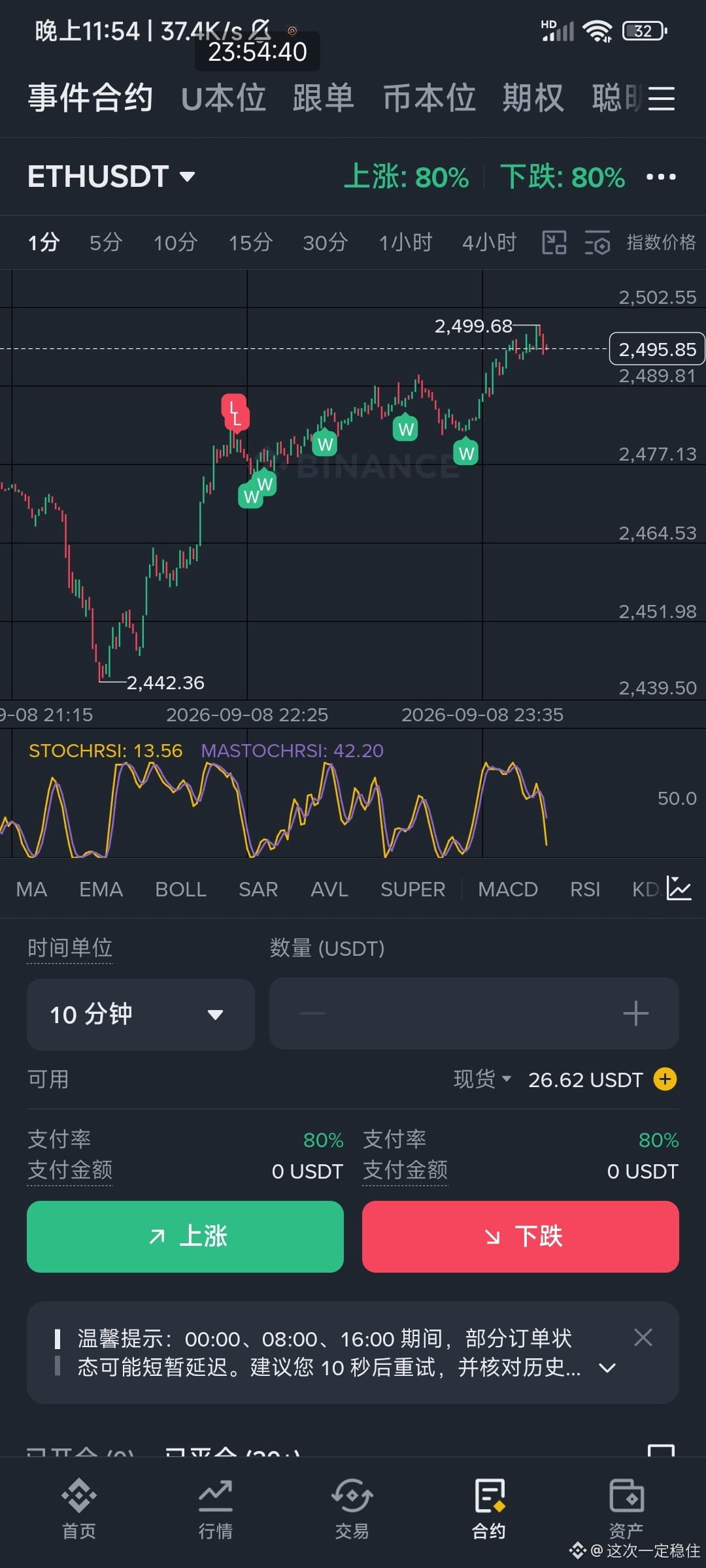Tap the green 上涨 button
The height and width of the screenshot is (1568, 706).
click(x=185, y=1236)
